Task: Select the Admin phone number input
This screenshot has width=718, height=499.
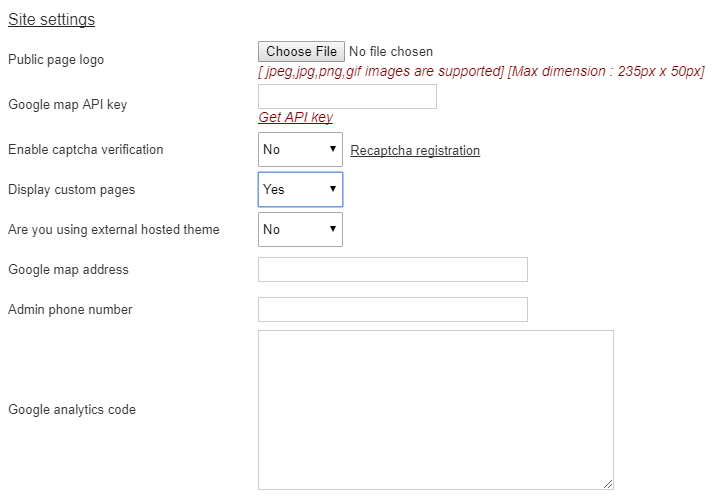Action: 393,309
